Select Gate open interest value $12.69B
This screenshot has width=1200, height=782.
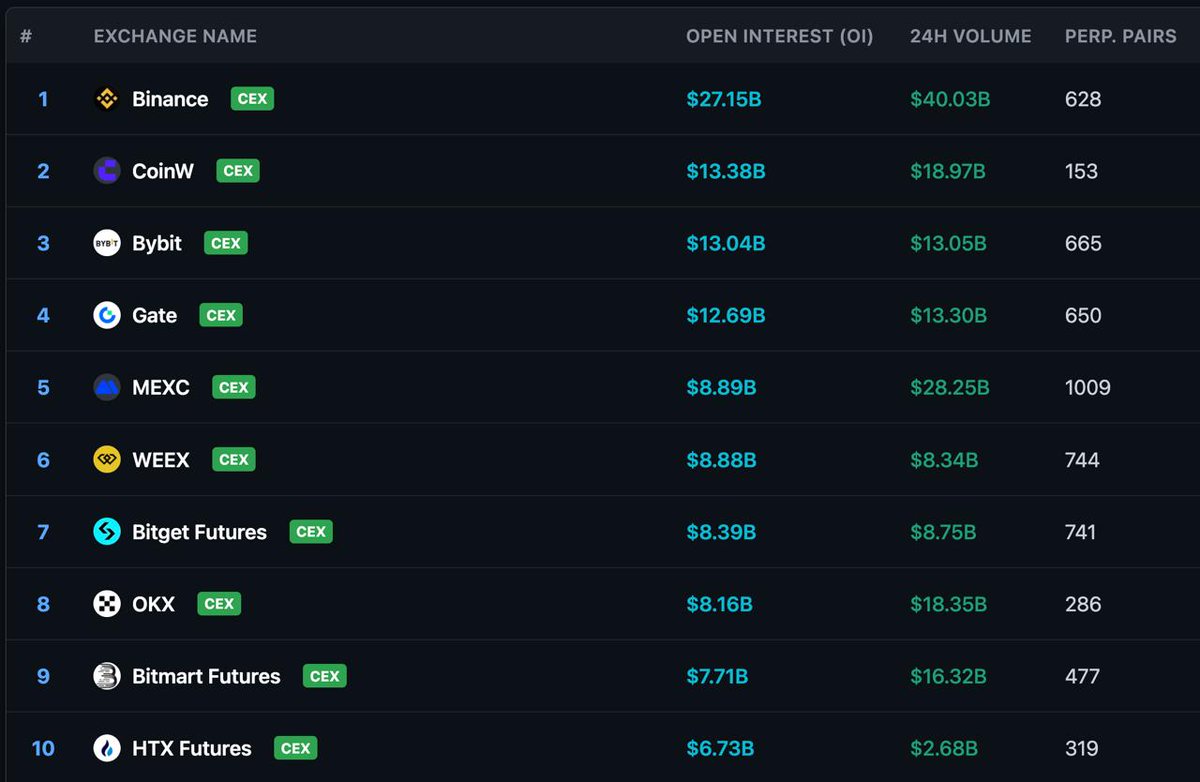pos(726,315)
